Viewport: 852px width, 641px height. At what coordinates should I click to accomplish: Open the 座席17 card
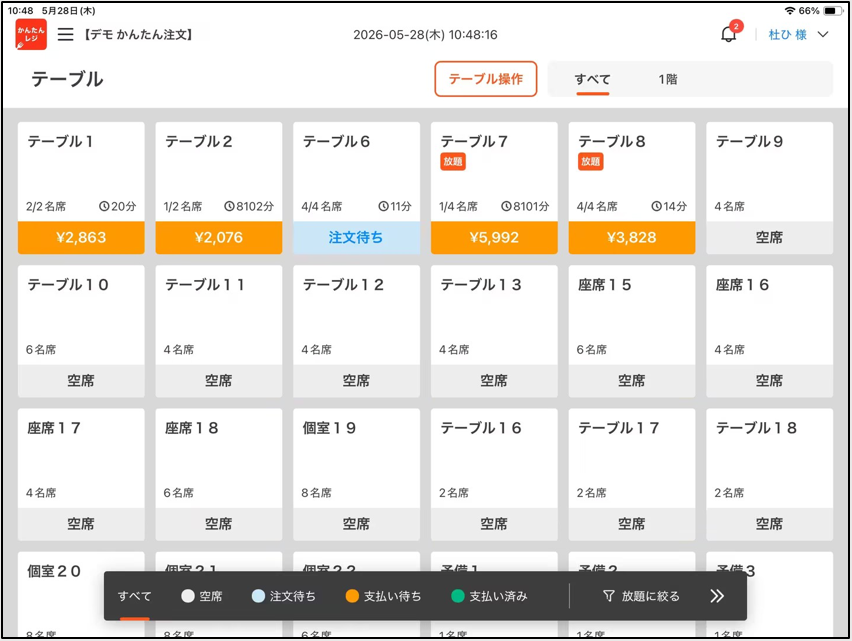(81, 475)
